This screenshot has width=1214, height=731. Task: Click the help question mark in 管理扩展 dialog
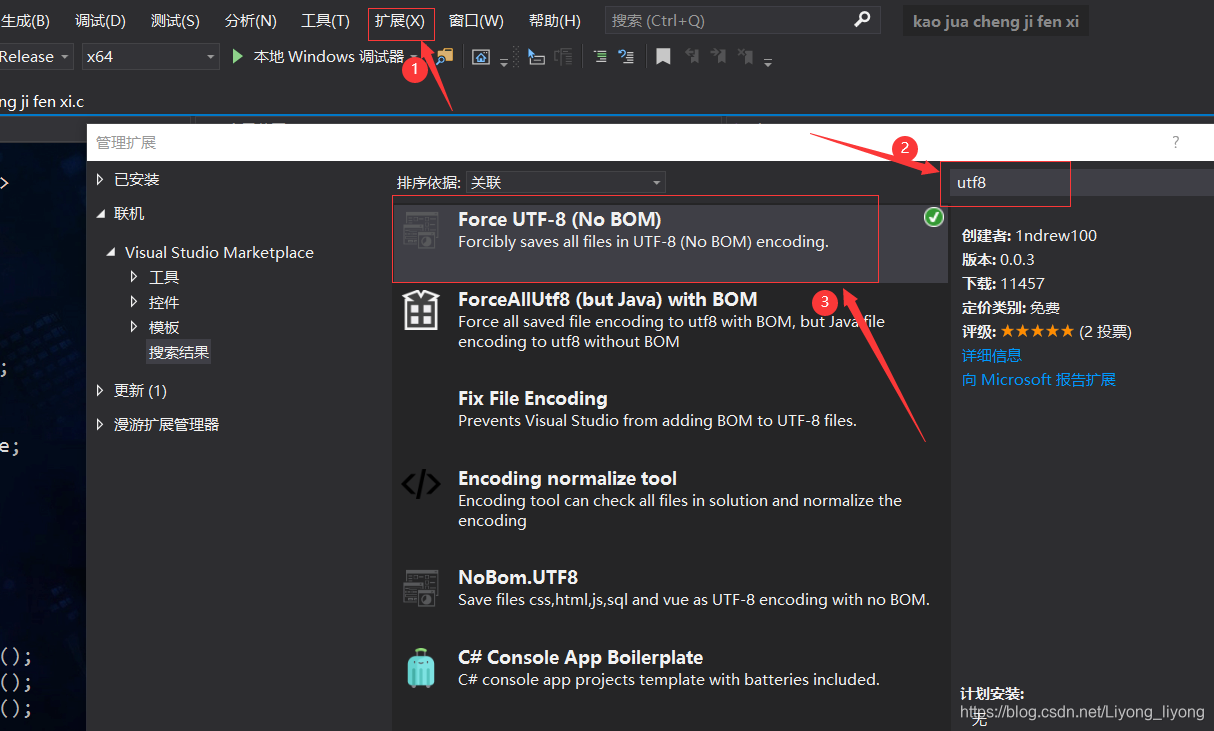1176,142
